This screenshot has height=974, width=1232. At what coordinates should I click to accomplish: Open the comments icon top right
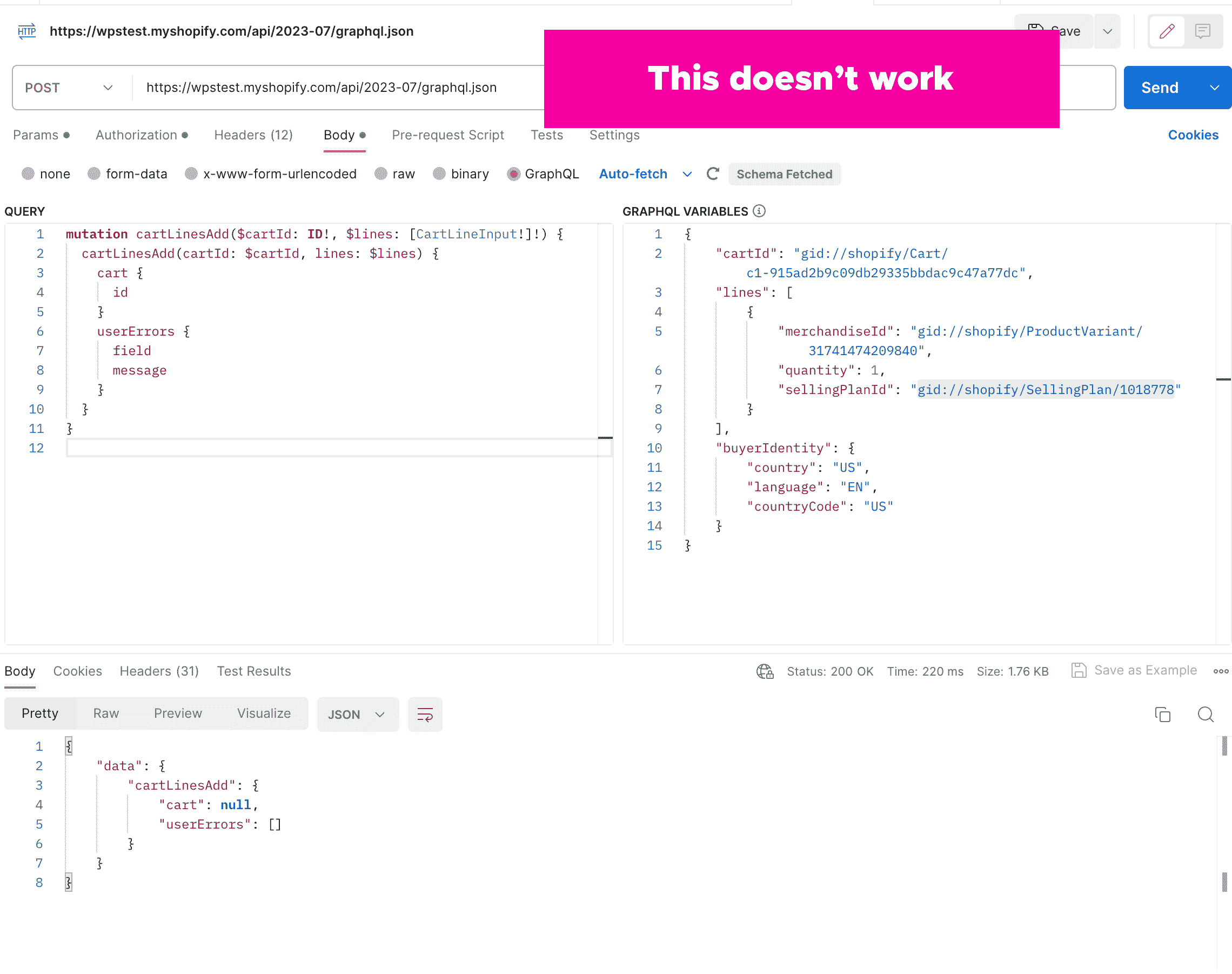(1203, 31)
